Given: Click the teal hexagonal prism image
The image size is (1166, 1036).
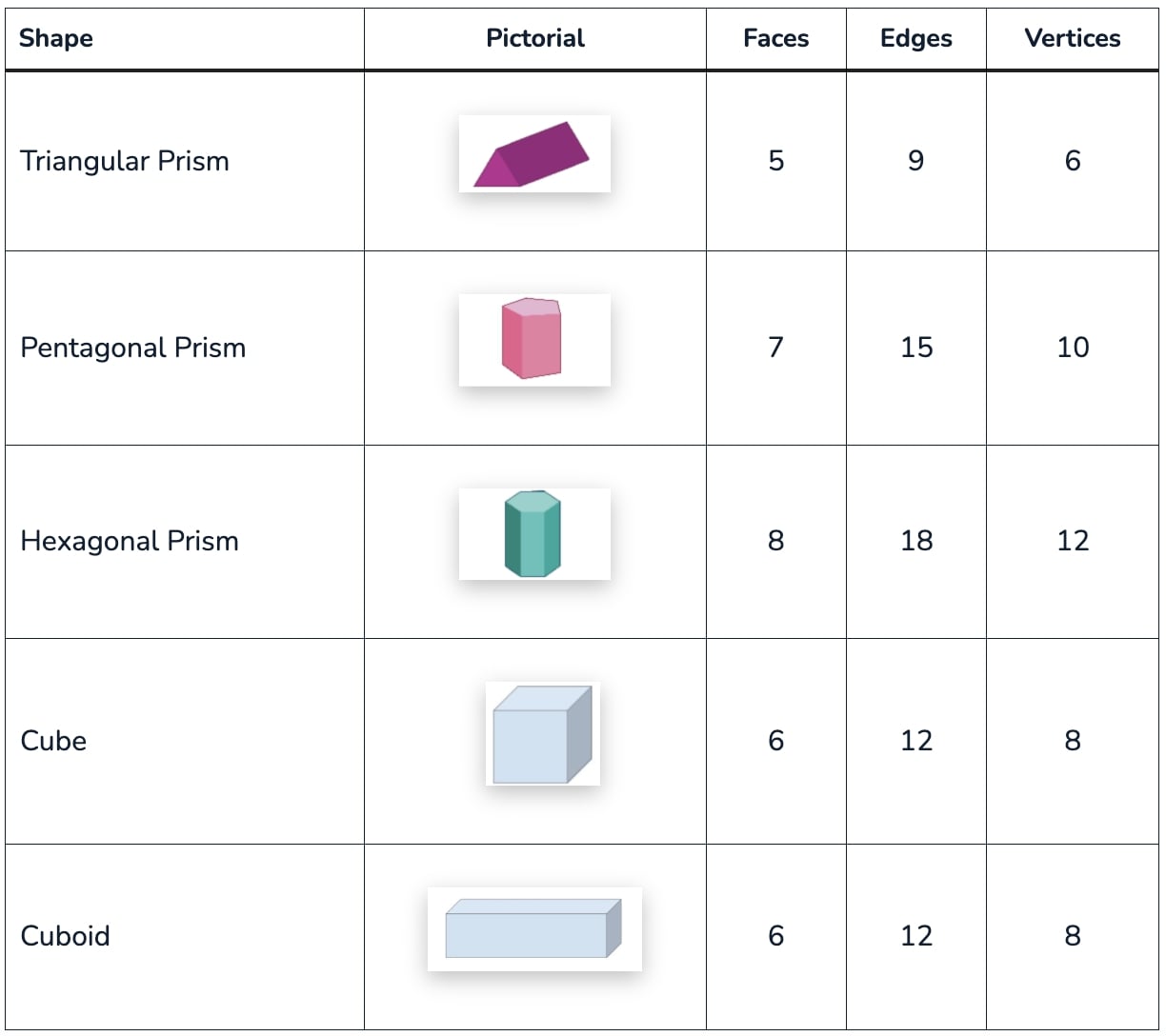Looking at the screenshot, I should (534, 533).
